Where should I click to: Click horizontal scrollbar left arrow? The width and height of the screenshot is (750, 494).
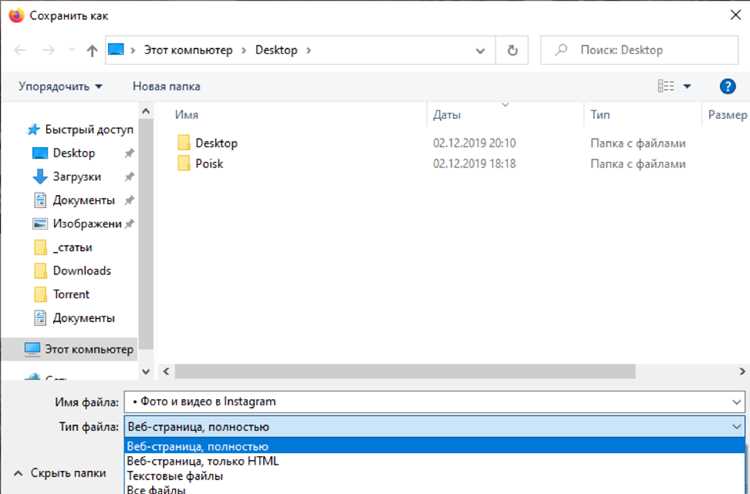coord(166,371)
